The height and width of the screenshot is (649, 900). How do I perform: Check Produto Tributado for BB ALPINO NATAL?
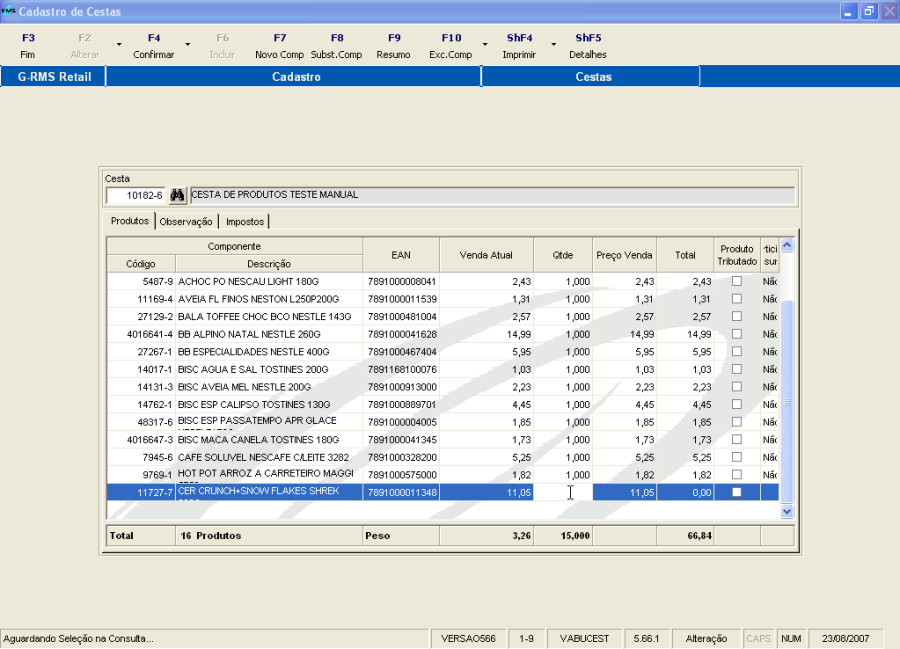[x=737, y=334]
